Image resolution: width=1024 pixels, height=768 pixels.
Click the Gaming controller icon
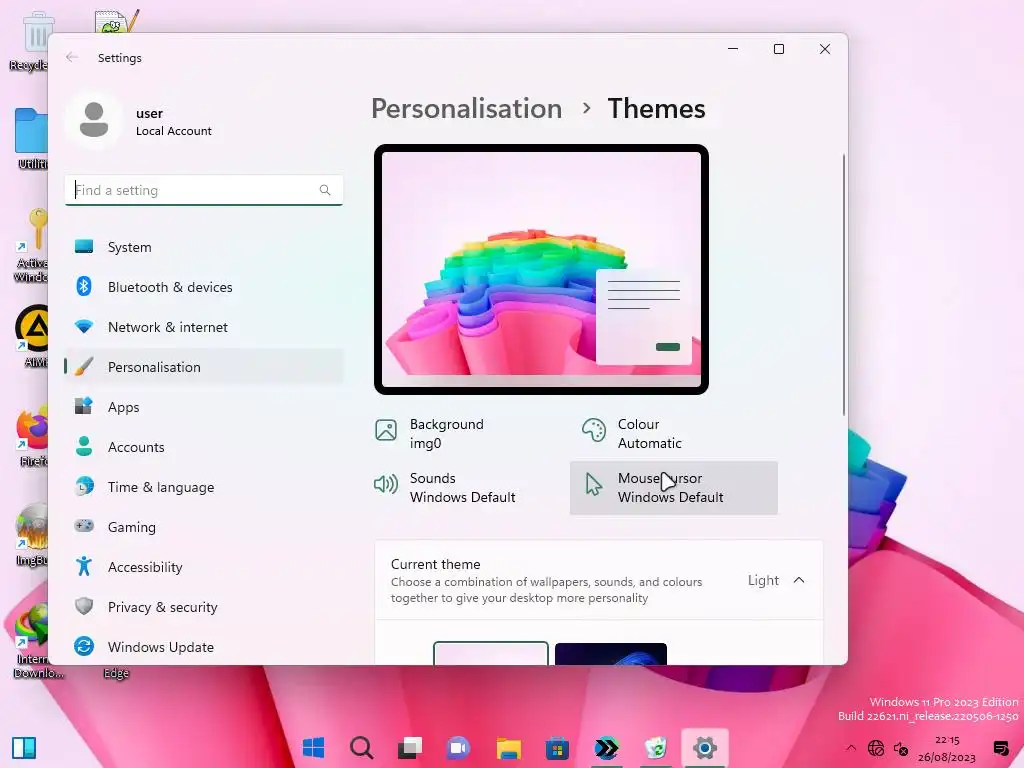pyautogui.click(x=84, y=526)
